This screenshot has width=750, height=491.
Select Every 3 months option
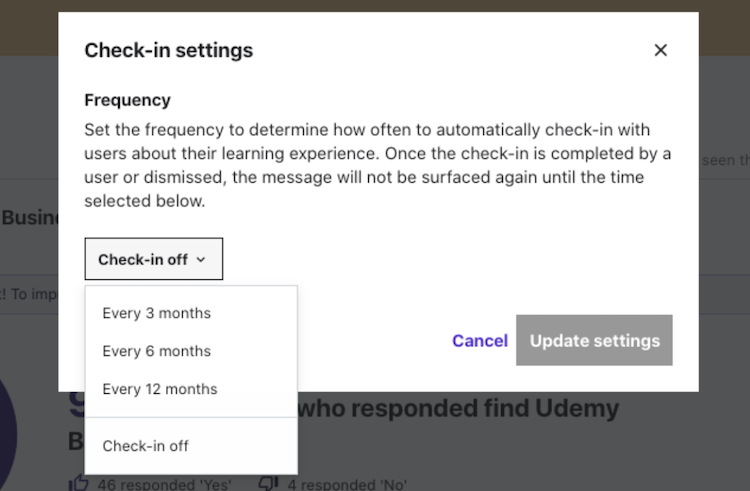tap(157, 313)
